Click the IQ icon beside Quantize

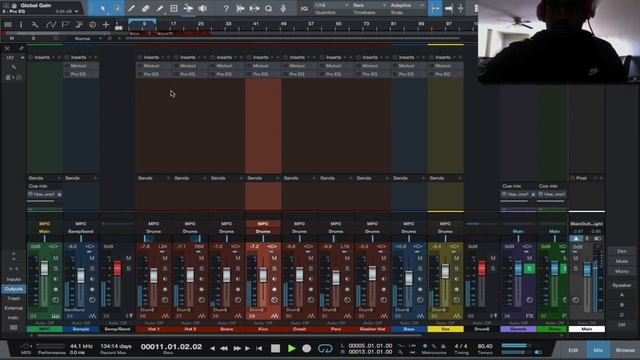(x=304, y=8)
